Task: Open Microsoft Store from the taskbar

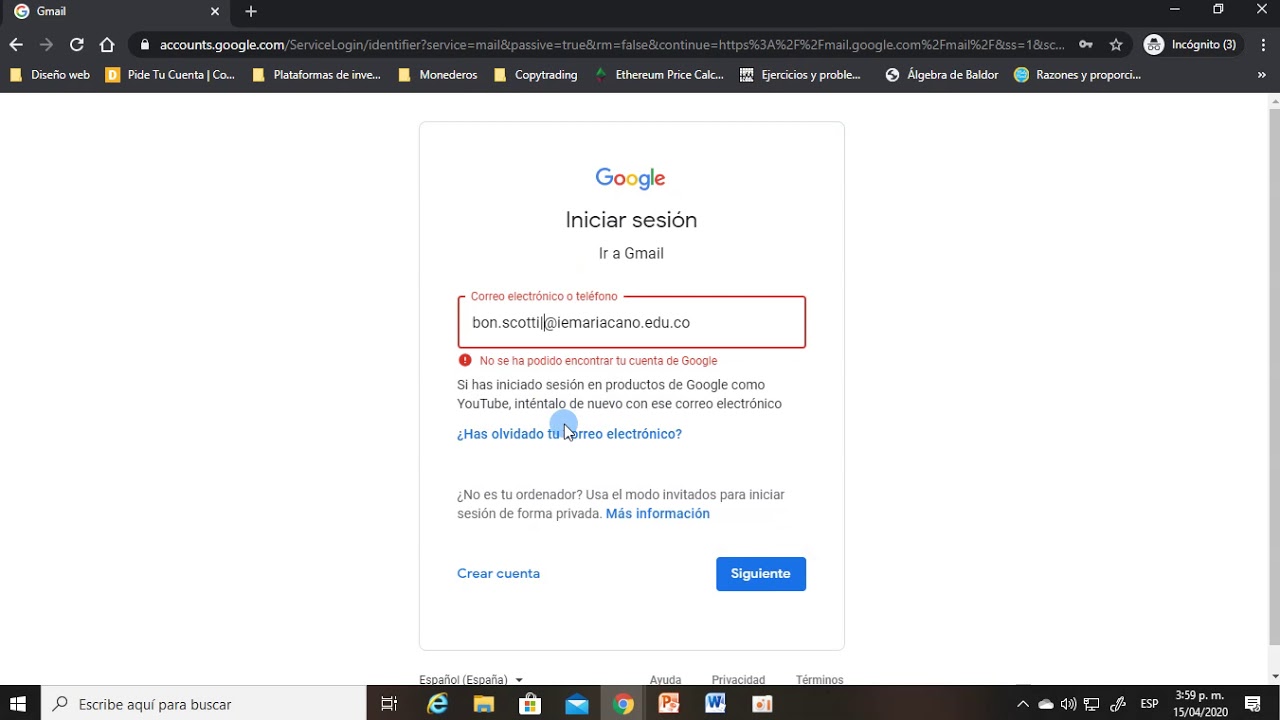Action: point(530,704)
